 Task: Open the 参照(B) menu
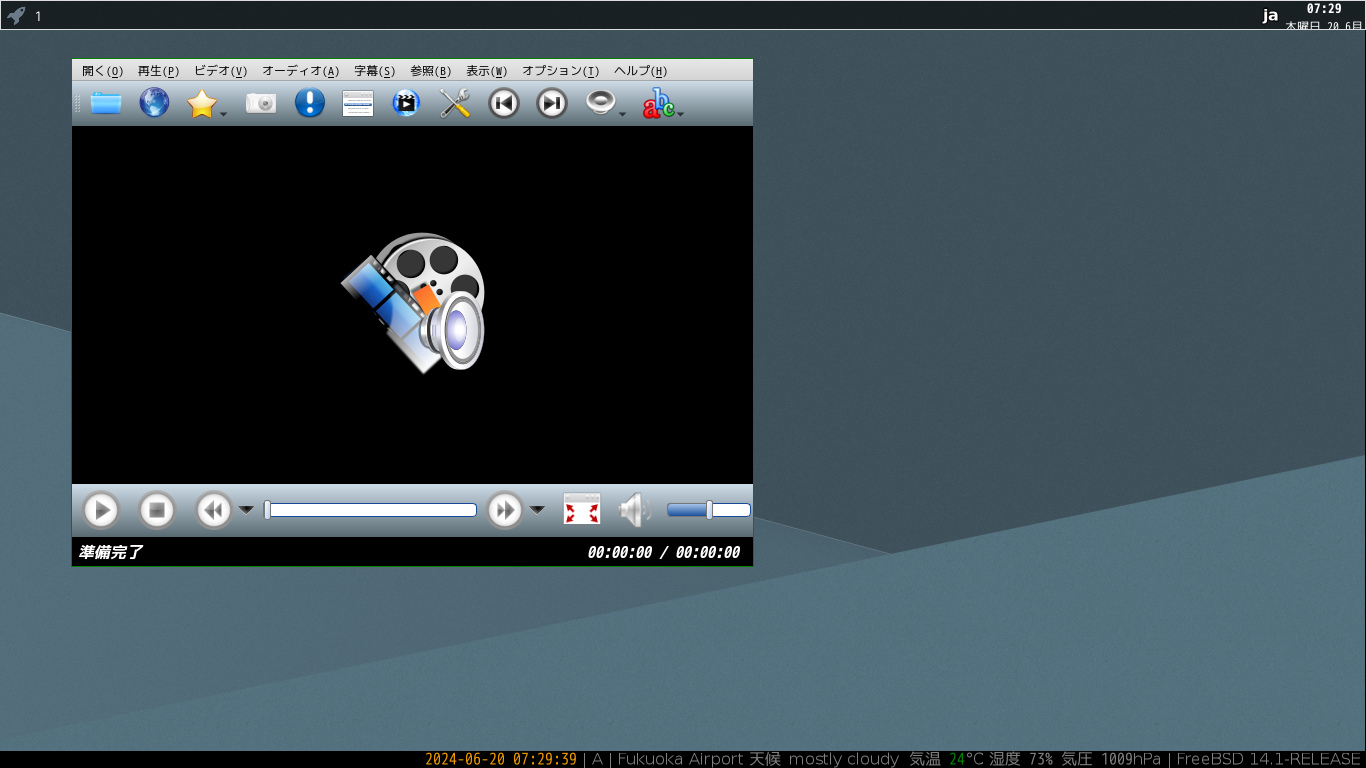[x=430, y=71]
